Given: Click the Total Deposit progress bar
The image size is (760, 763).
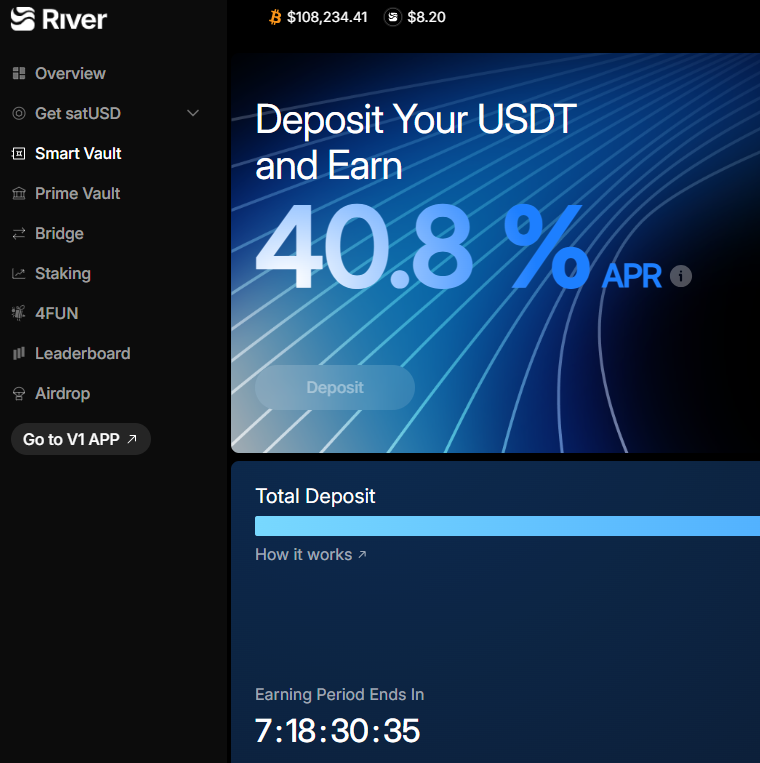Looking at the screenshot, I should coord(507,526).
